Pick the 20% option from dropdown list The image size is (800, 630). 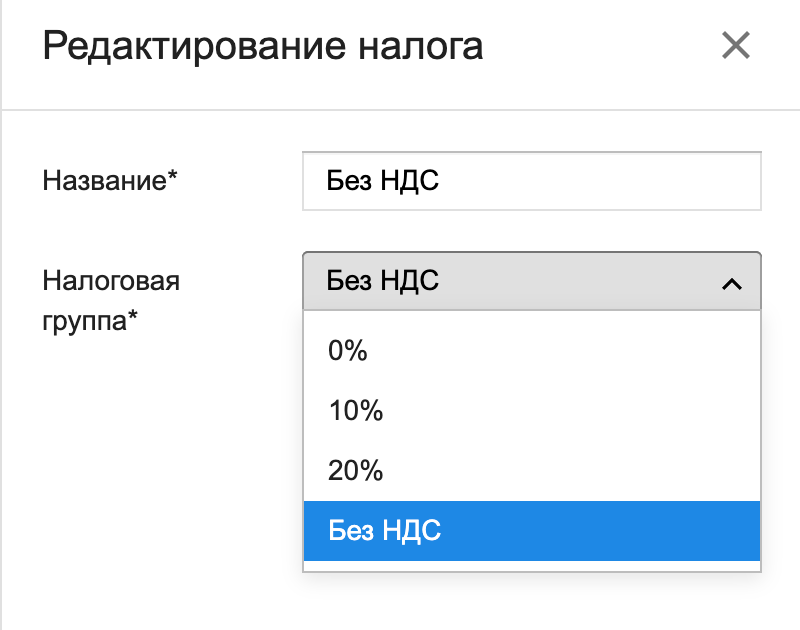531,471
